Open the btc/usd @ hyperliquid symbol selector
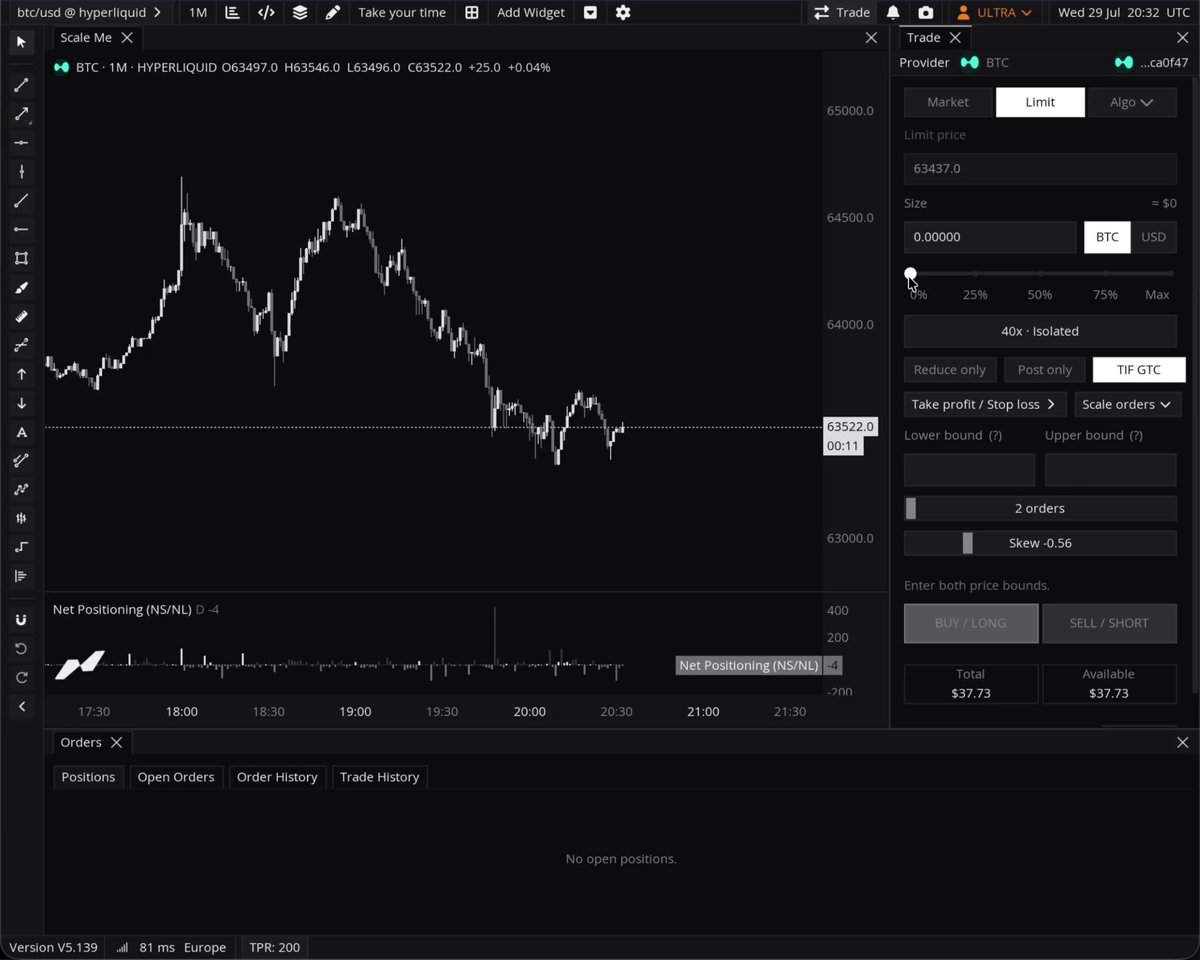Viewport: 1200px width, 960px height. (x=89, y=12)
